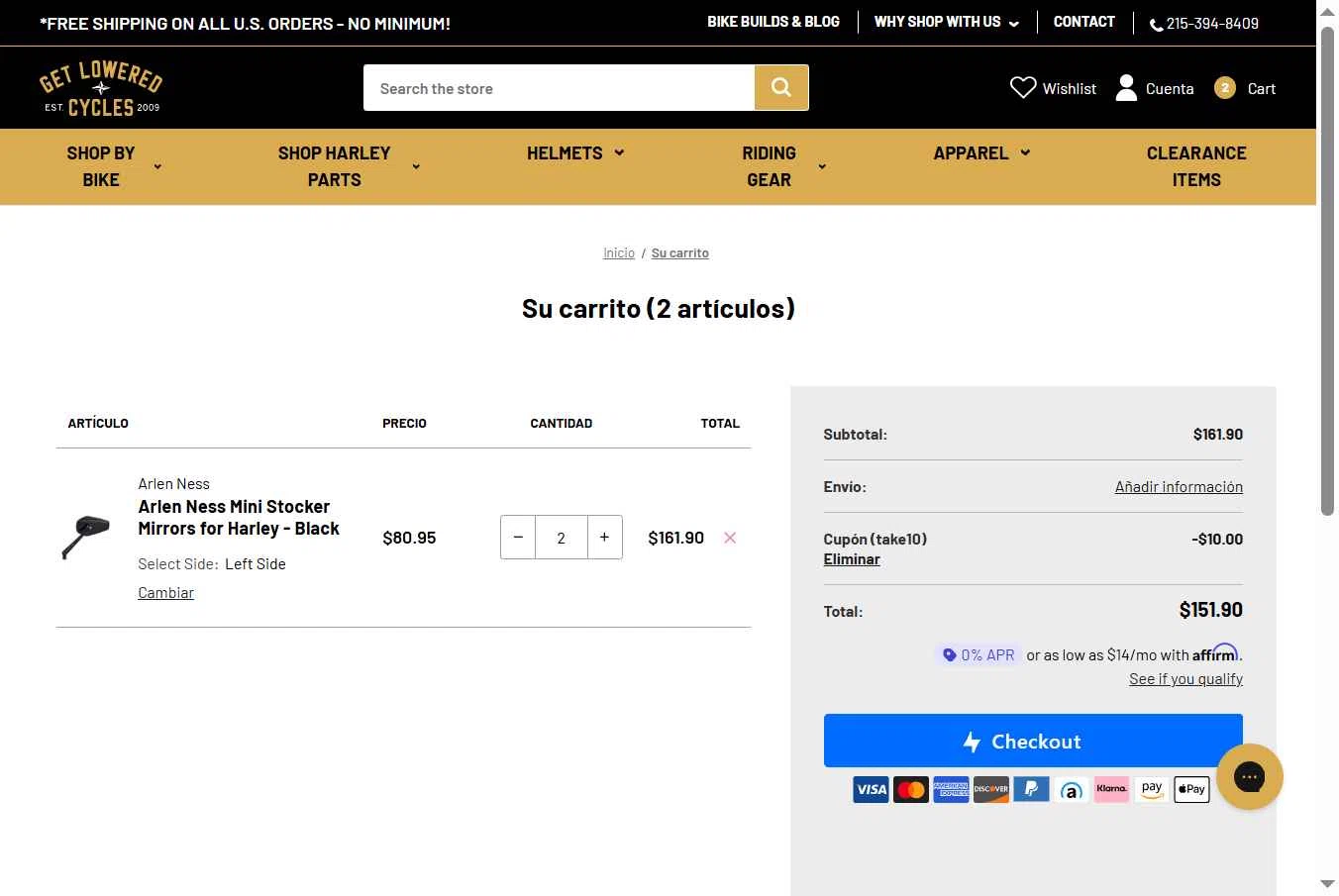The height and width of the screenshot is (896, 1339).
Task: Click the Affirm payment icon
Action: coord(1072,789)
